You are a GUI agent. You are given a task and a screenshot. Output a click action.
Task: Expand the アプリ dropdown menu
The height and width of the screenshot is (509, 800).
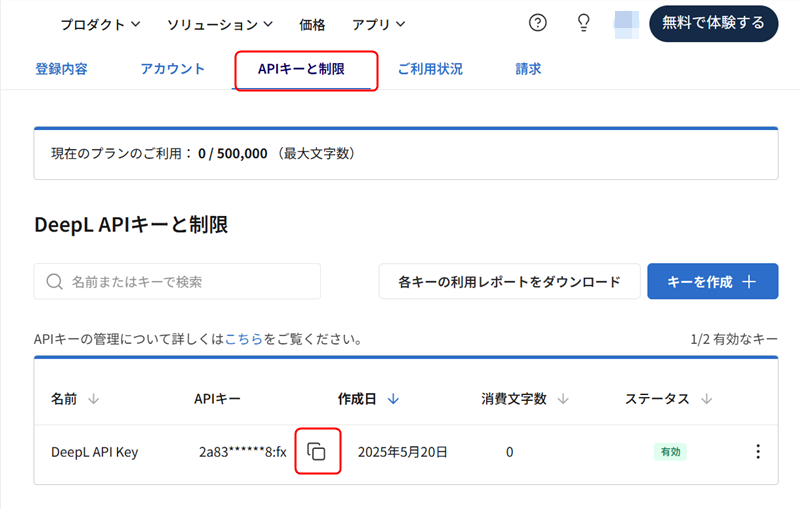coord(379,24)
